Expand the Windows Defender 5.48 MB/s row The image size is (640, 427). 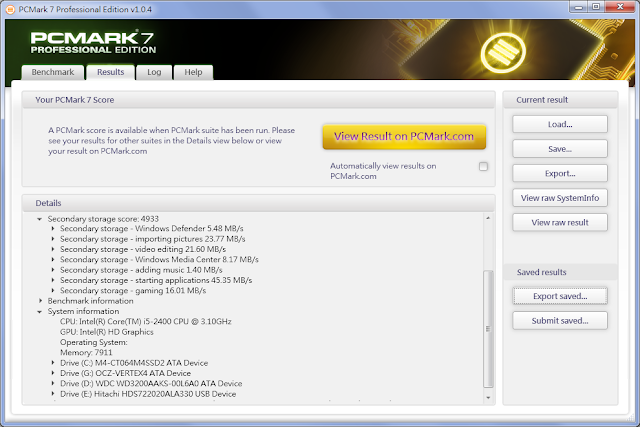click(x=53, y=229)
